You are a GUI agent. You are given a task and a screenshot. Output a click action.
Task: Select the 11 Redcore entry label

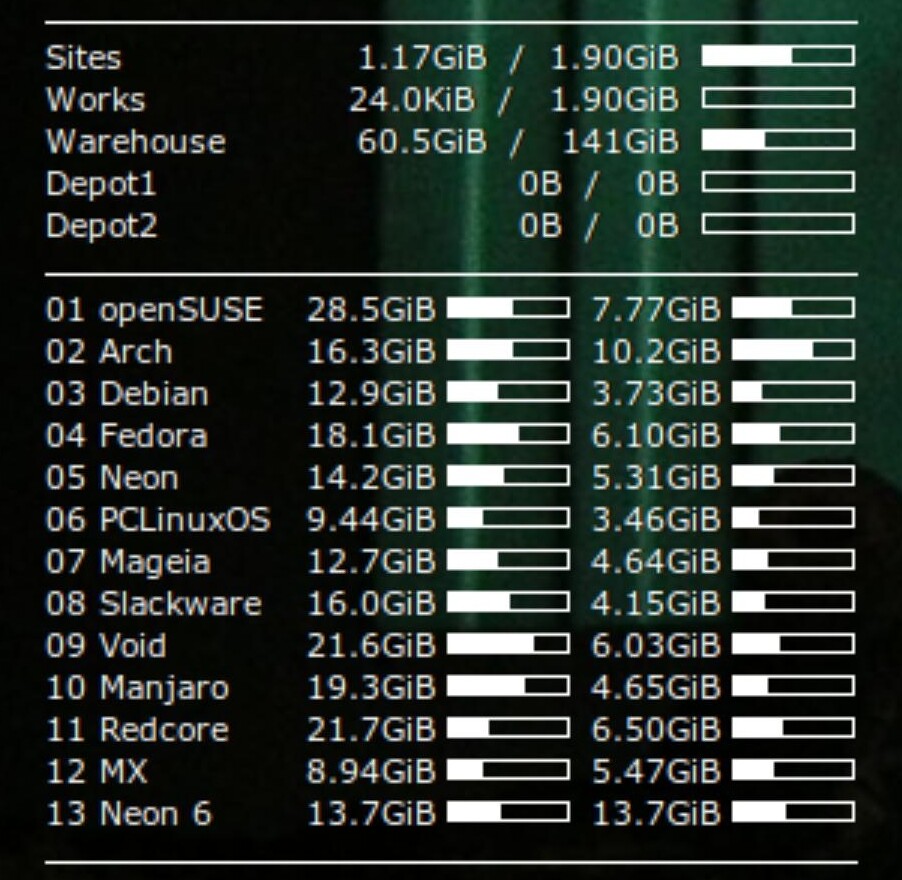click(137, 729)
